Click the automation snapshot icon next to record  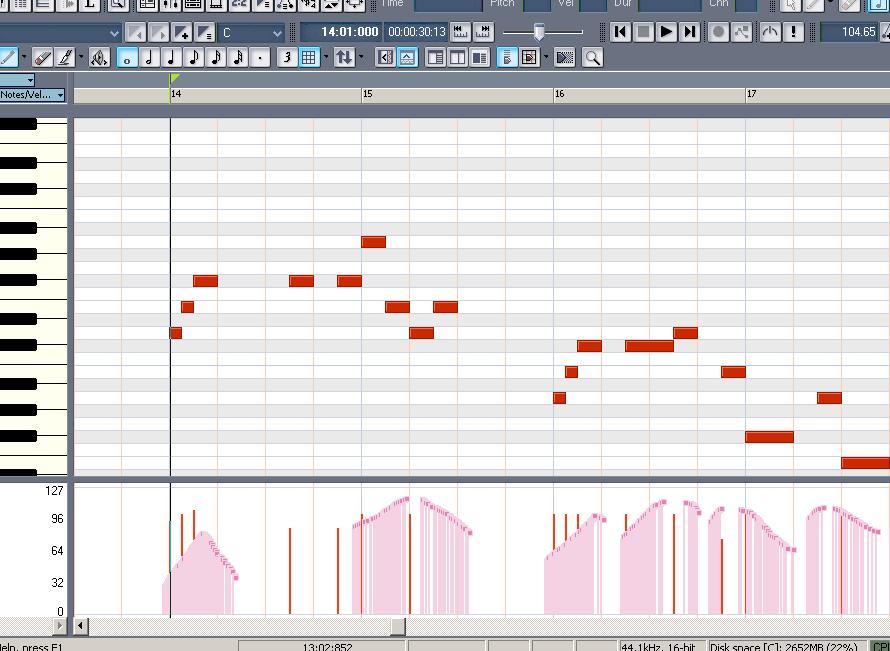tap(742, 32)
